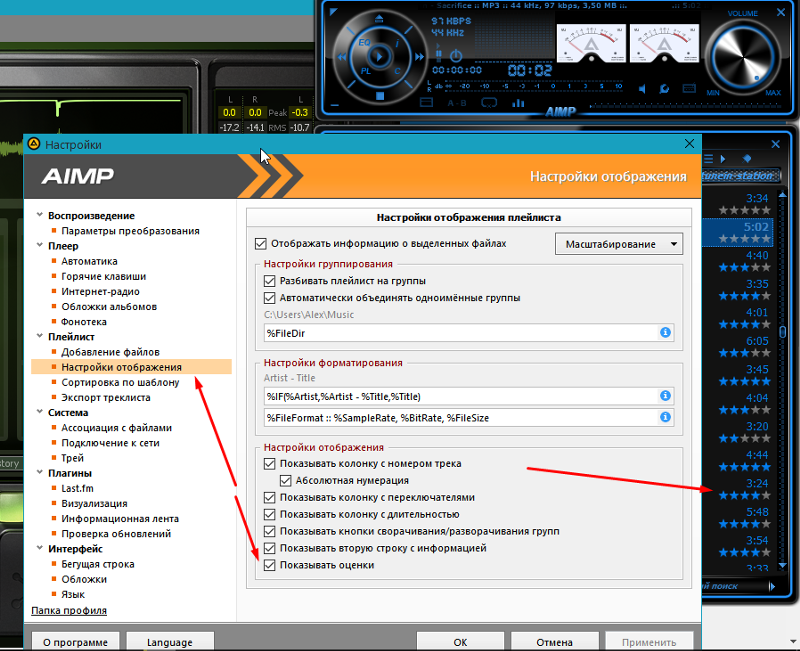Image resolution: width=800 pixels, height=651 pixels.
Task: Collapse the Плеер tree section
Action: [39, 245]
